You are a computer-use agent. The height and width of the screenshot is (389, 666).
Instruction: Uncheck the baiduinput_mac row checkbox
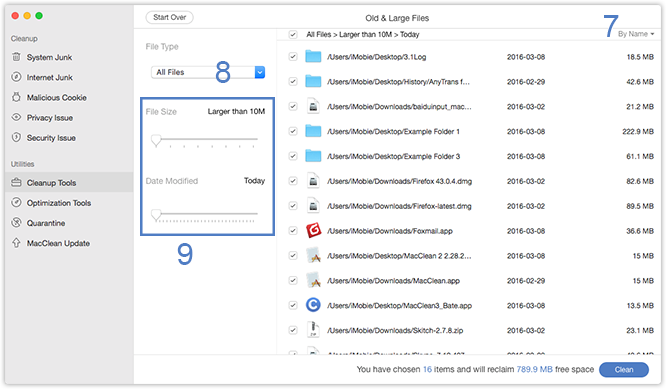tap(293, 106)
